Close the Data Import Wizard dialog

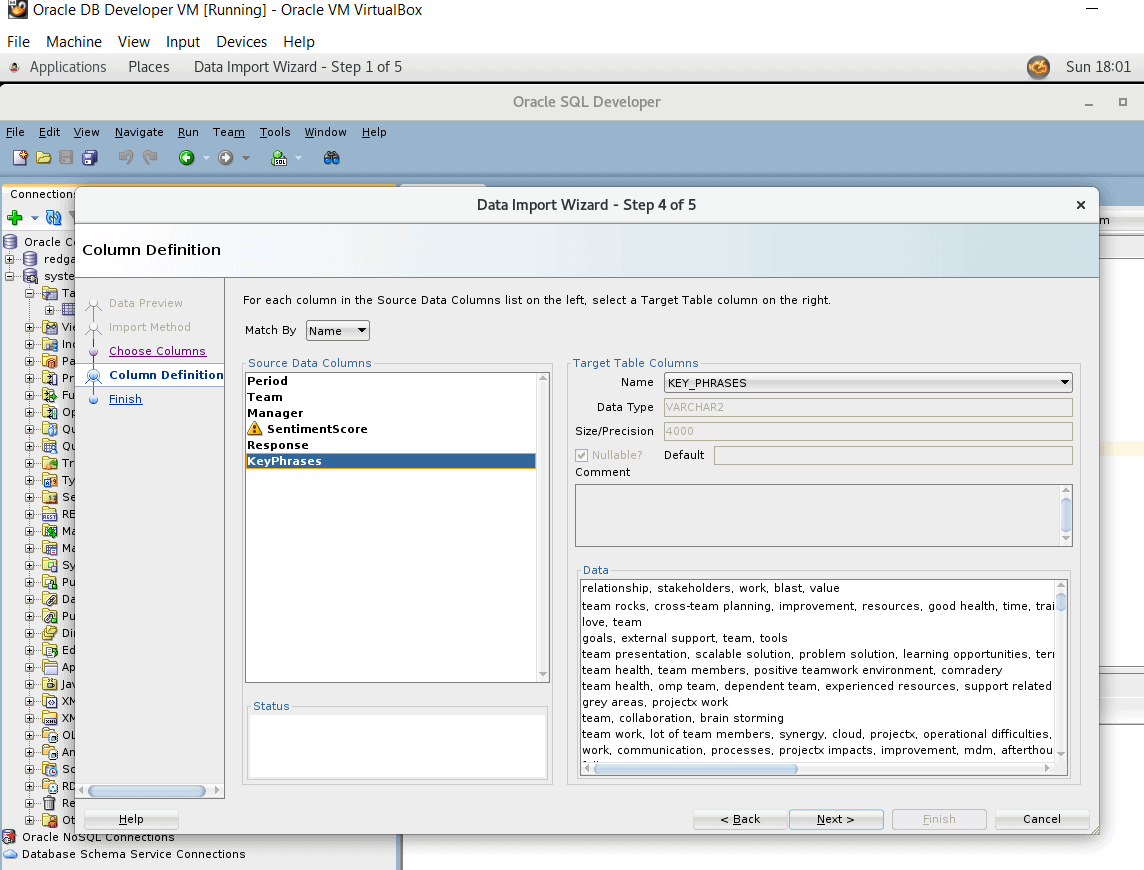(1081, 205)
